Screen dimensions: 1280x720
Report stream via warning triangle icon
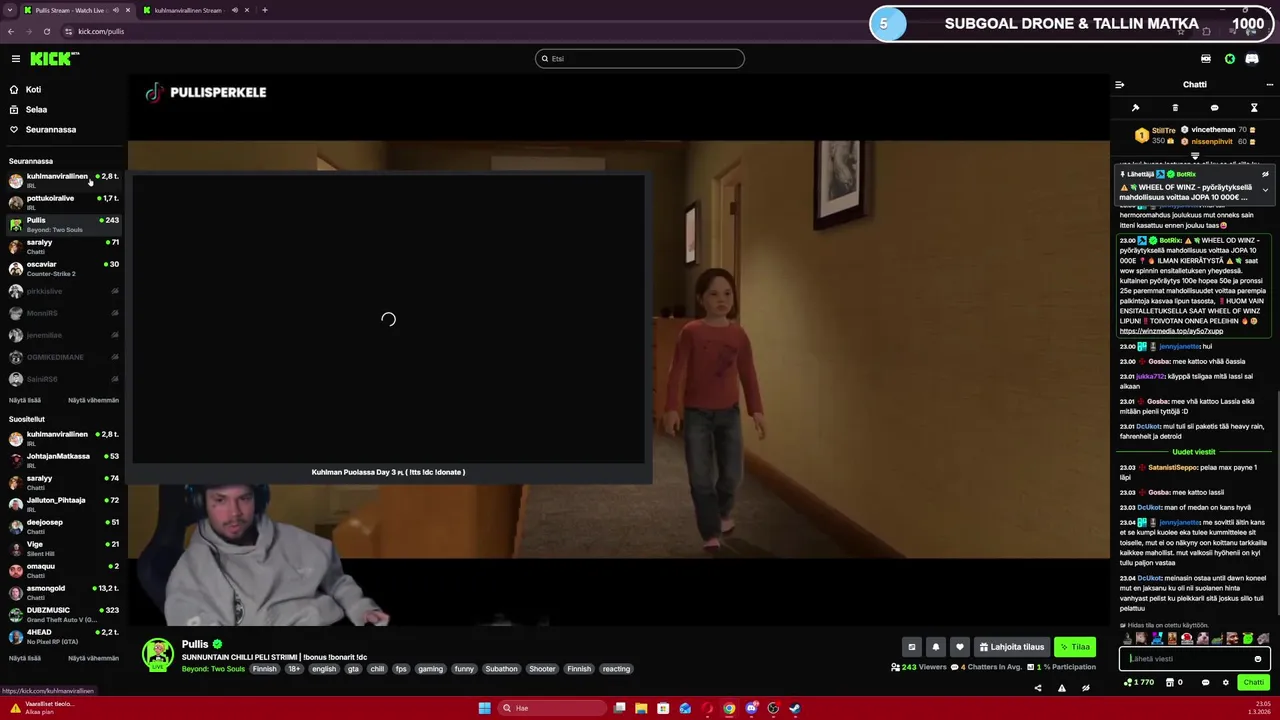[x=1061, y=688]
